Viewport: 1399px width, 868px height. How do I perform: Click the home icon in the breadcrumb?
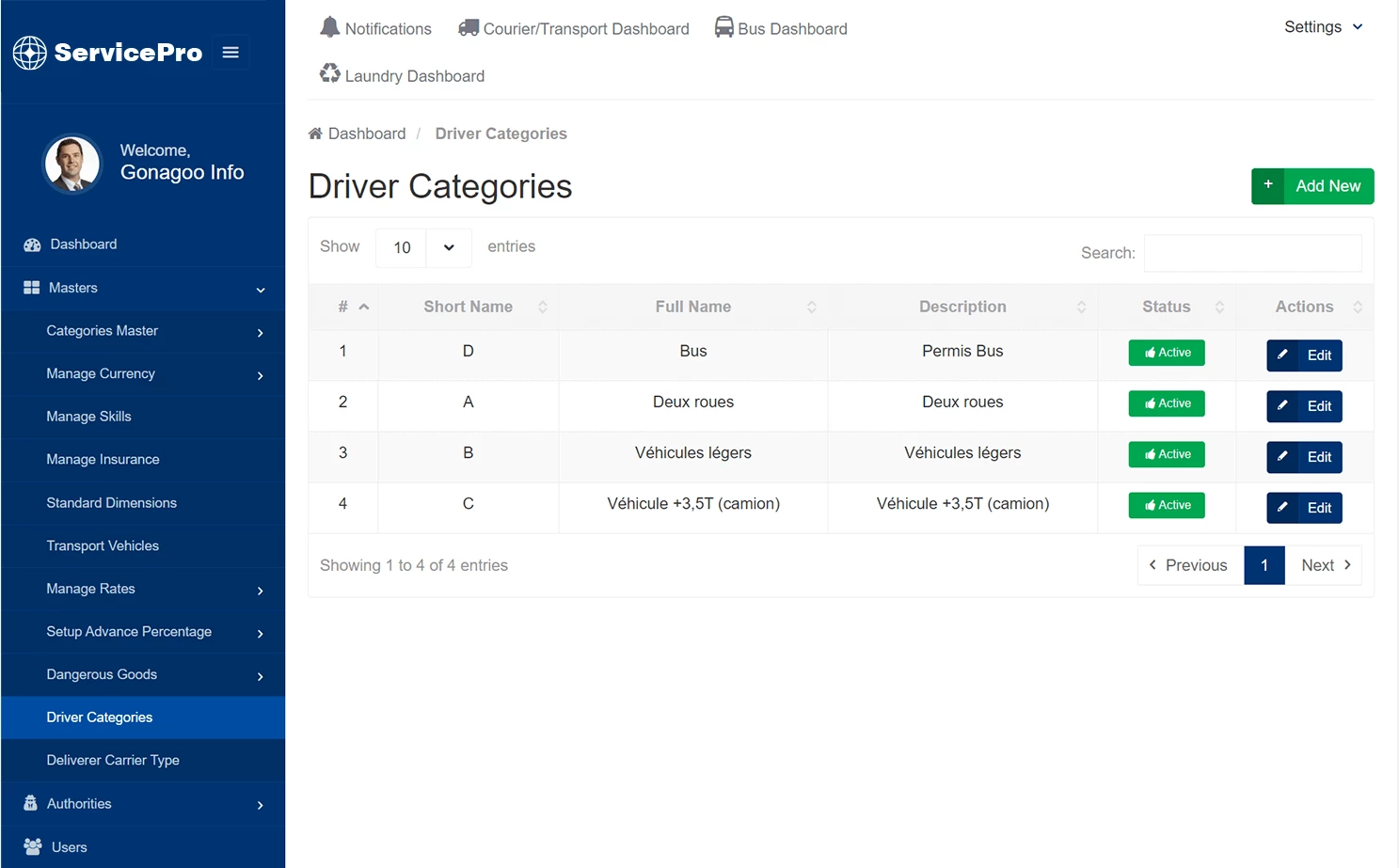pos(315,133)
